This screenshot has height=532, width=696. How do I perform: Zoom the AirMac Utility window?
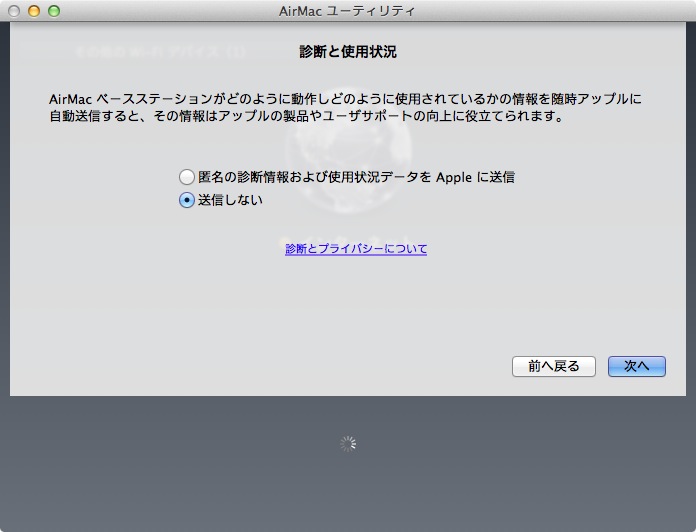coord(54,11)
